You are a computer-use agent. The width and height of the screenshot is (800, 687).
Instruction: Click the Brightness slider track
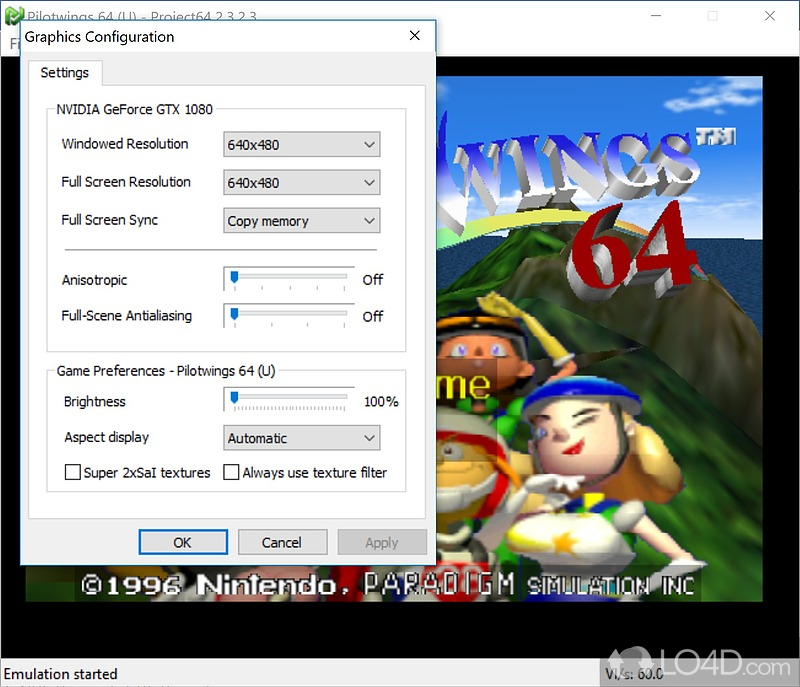[290, 398]
